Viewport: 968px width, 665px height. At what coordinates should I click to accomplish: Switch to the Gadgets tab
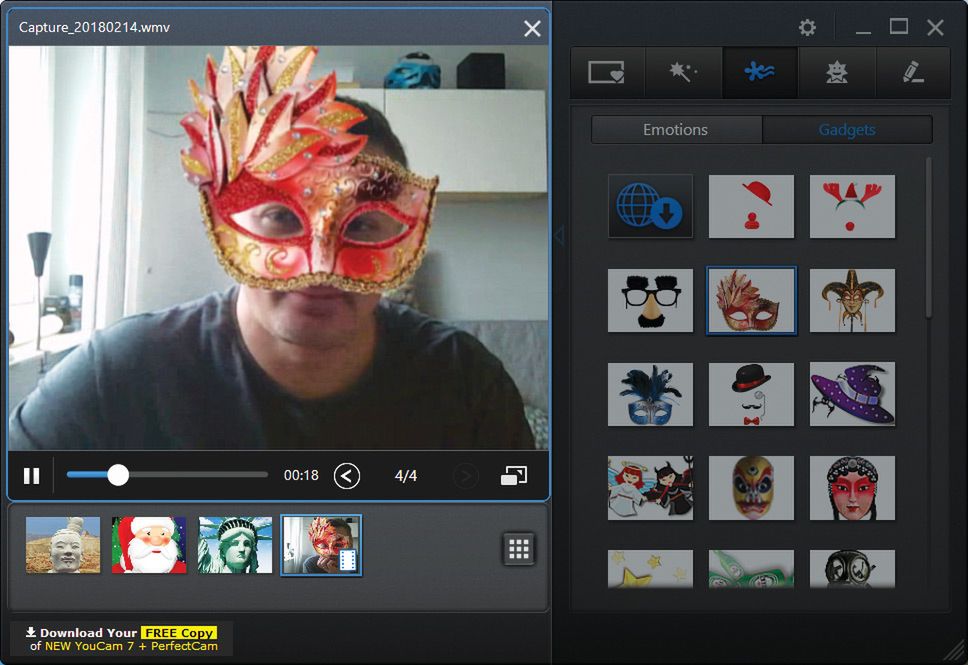[847, 130]
